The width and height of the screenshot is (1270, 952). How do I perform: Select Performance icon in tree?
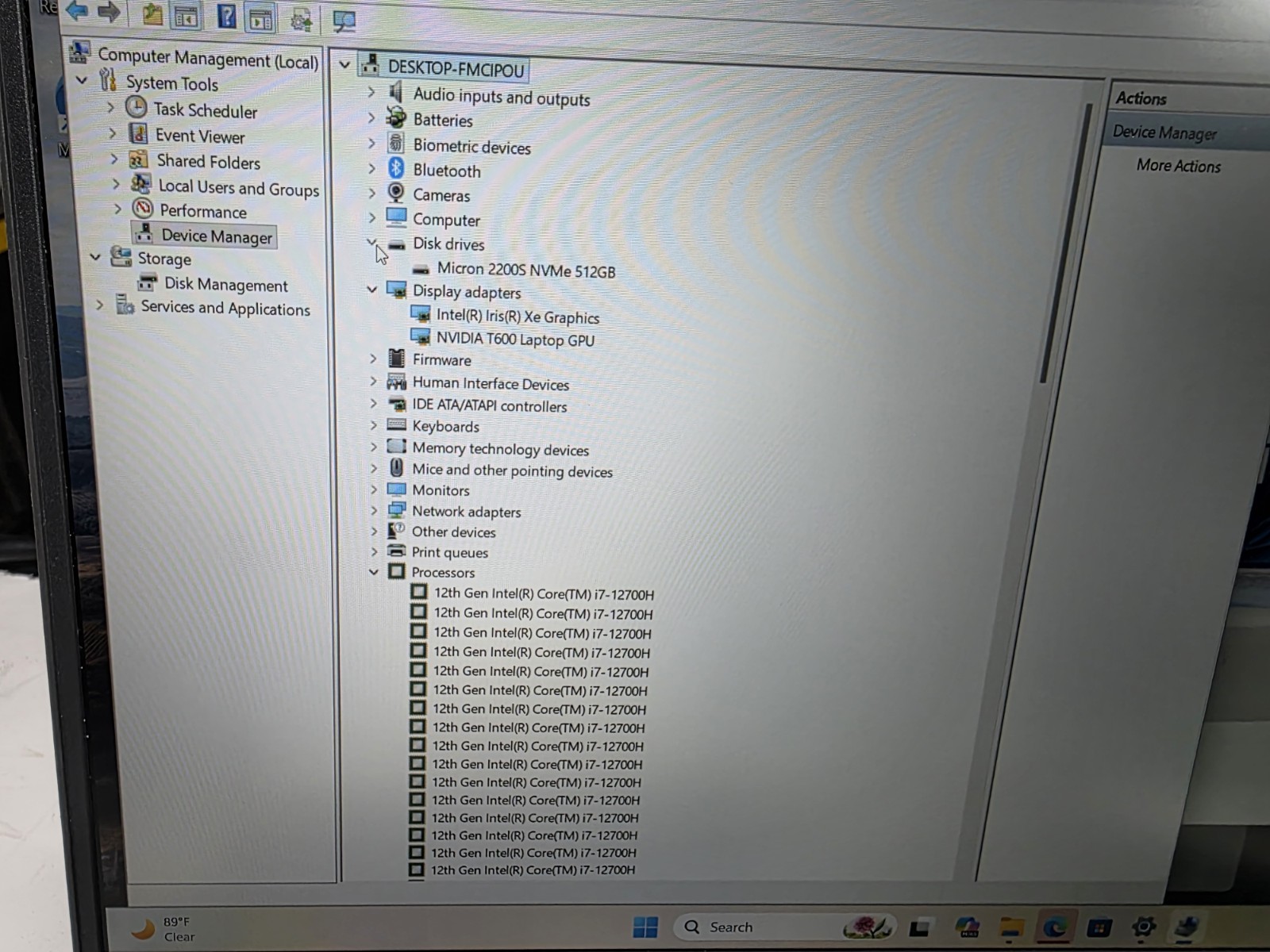(x=143, y=209)
